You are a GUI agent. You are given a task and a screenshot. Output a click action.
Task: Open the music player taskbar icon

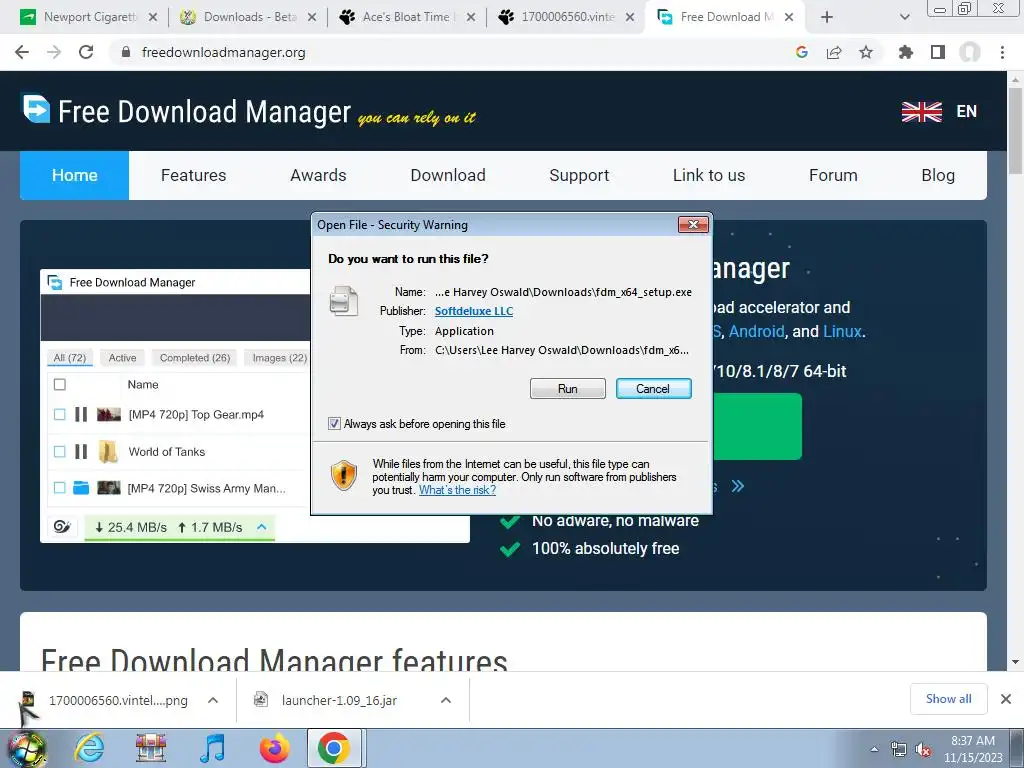[212, 748]
